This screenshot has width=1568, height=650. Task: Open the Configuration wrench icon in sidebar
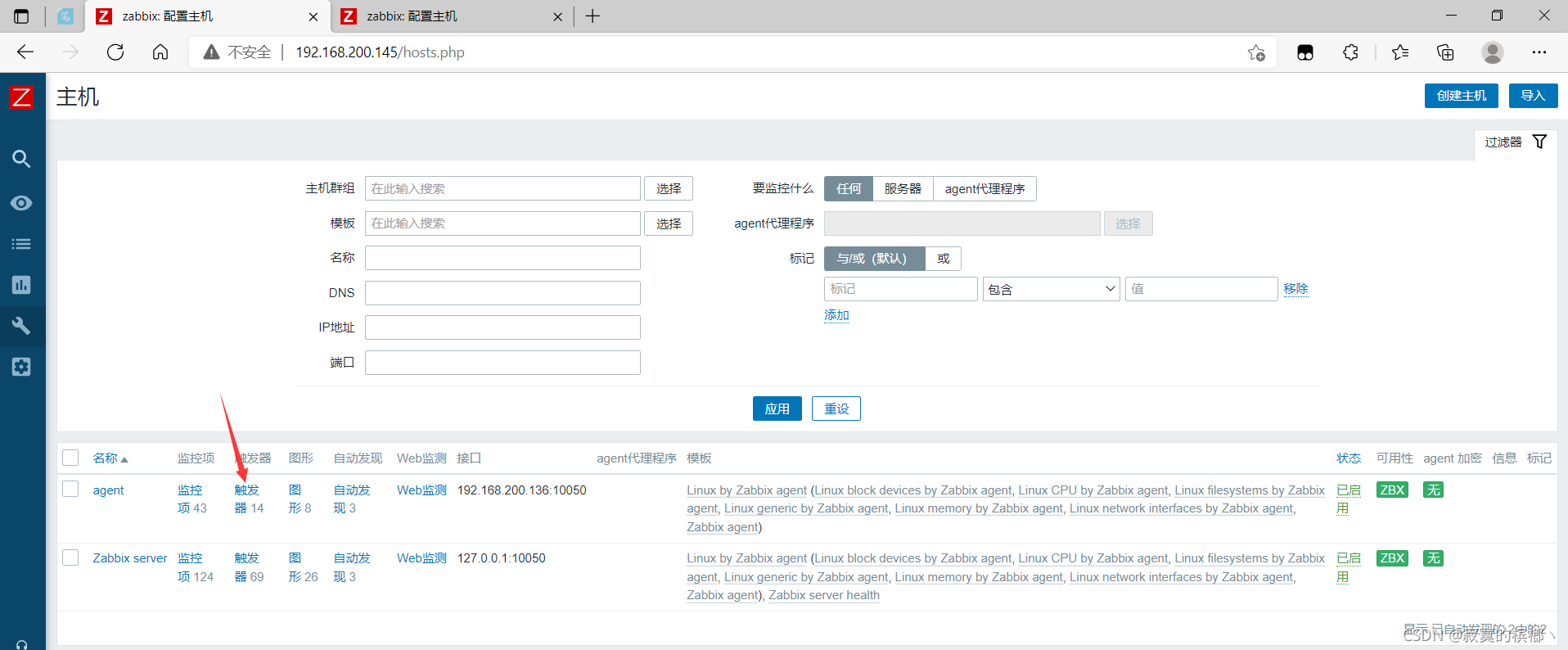coord(22,326)
